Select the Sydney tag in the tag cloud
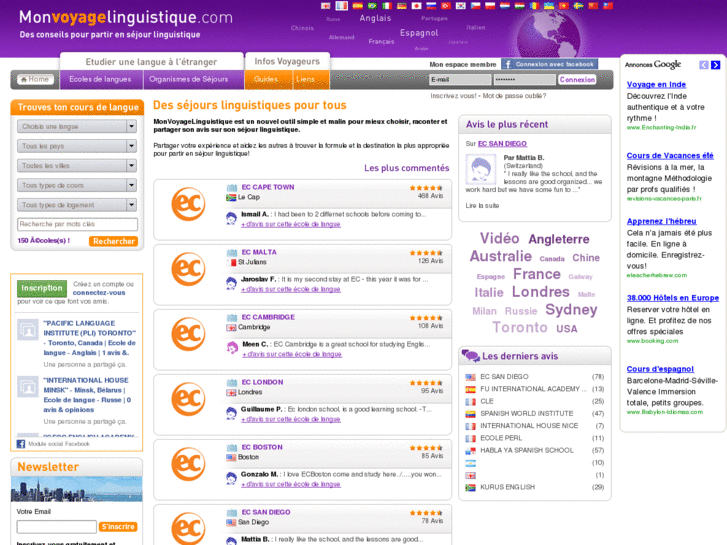The width and height of the screenshot is (727, 545). click(x=571, y=309)
